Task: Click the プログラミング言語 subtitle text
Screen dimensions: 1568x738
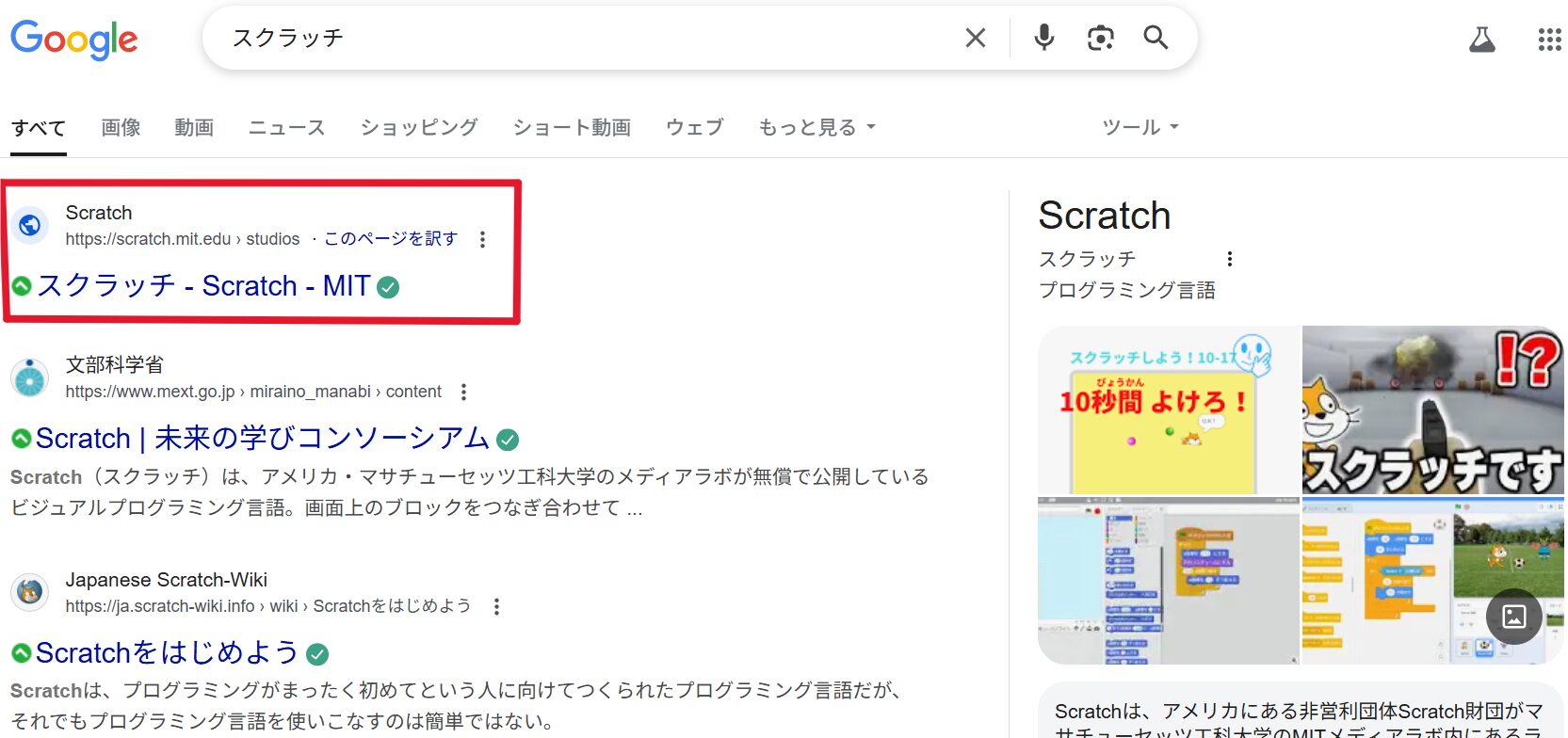Action: 1127,290
